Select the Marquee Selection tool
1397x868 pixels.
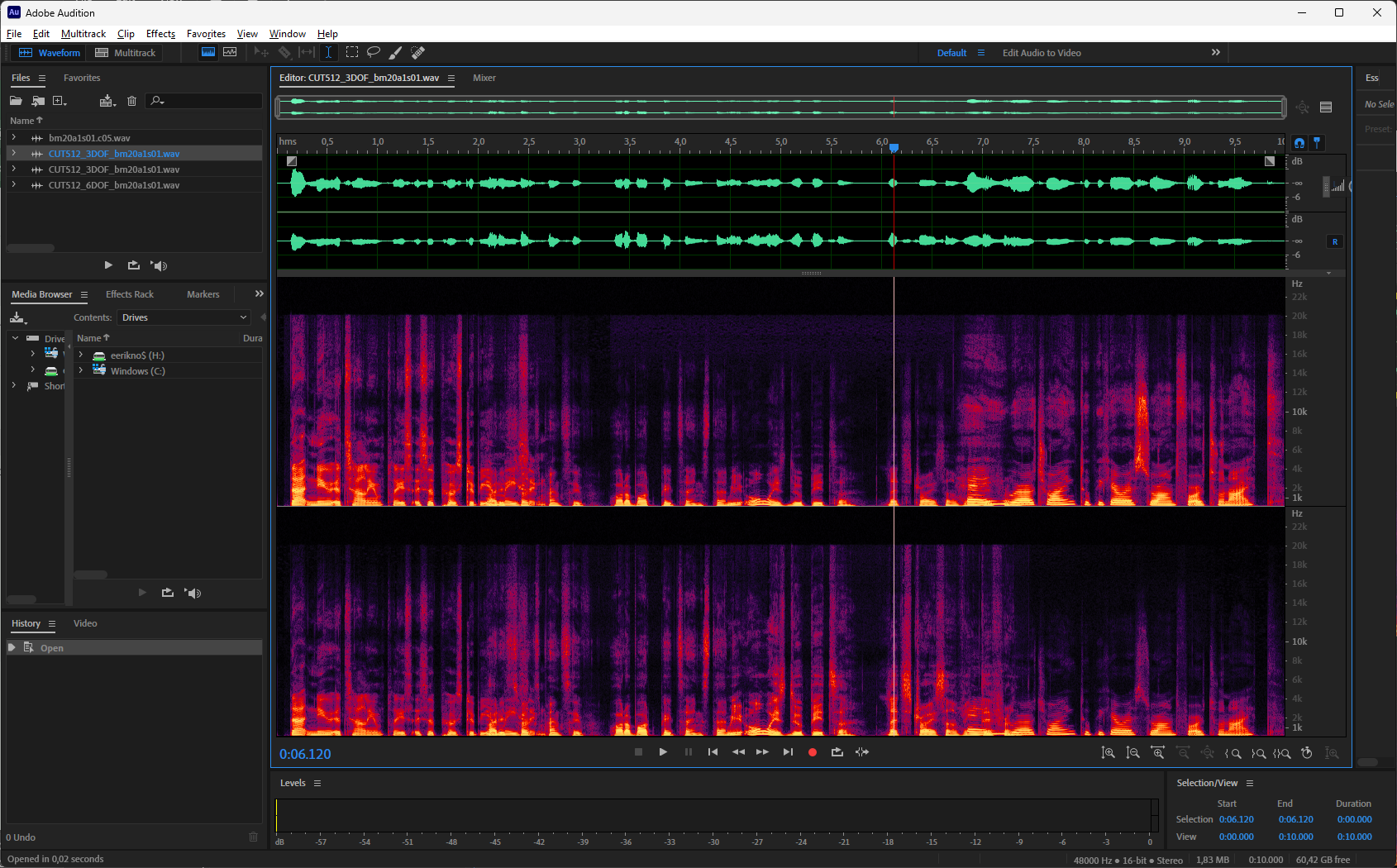coord(352,52)
